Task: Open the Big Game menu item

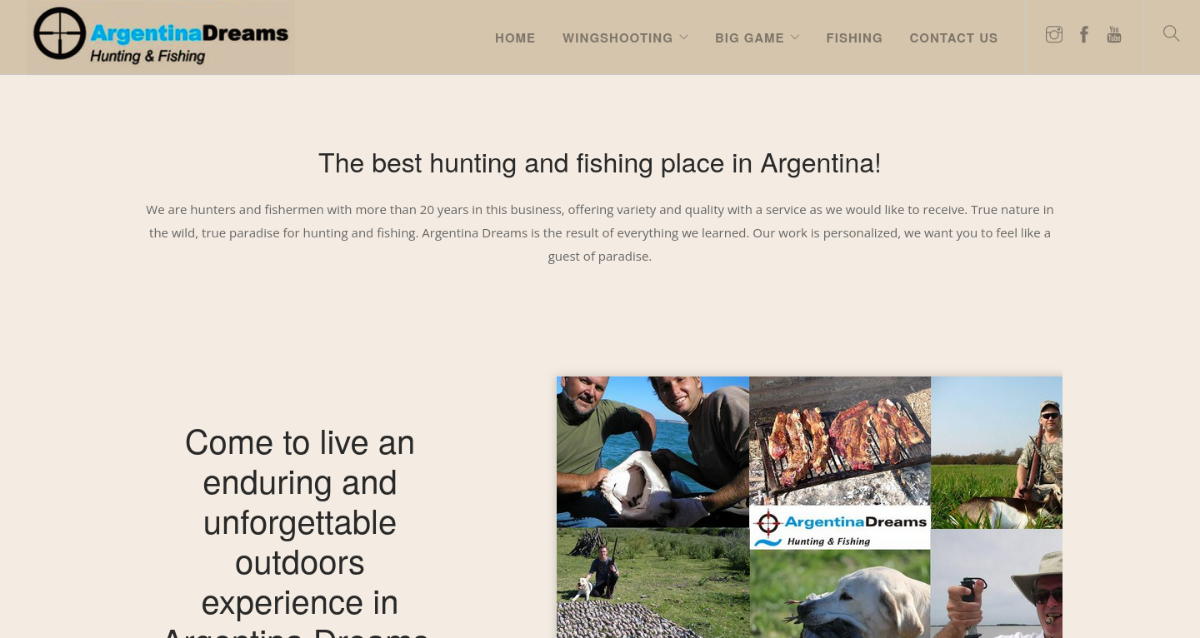Action: pyautogui.click(x=749, y=38)
